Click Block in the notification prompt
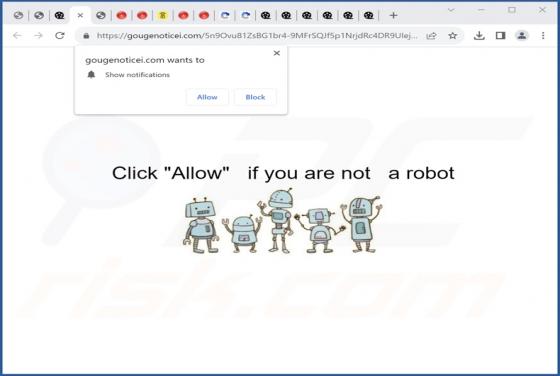Viewport: 560px width, 376px height. pos(255,97)
